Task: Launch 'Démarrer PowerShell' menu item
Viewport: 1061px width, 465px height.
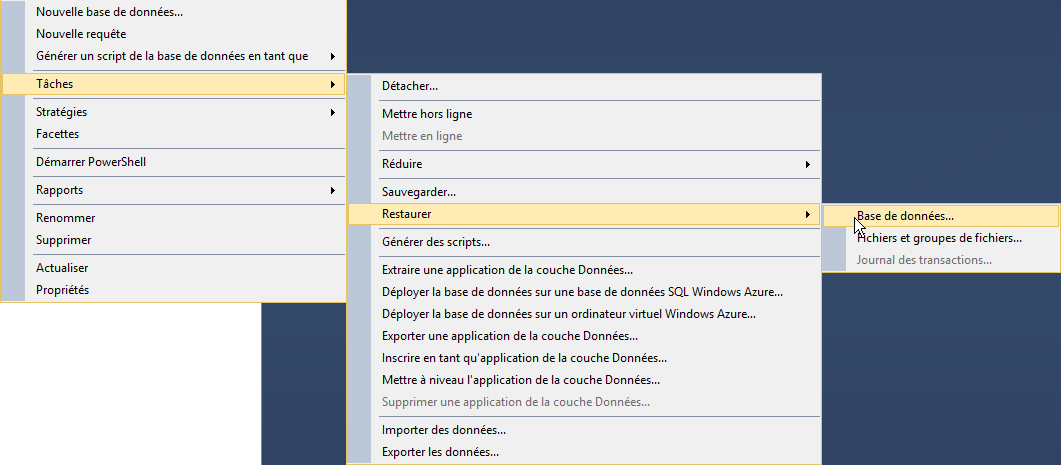Action: 92,162
